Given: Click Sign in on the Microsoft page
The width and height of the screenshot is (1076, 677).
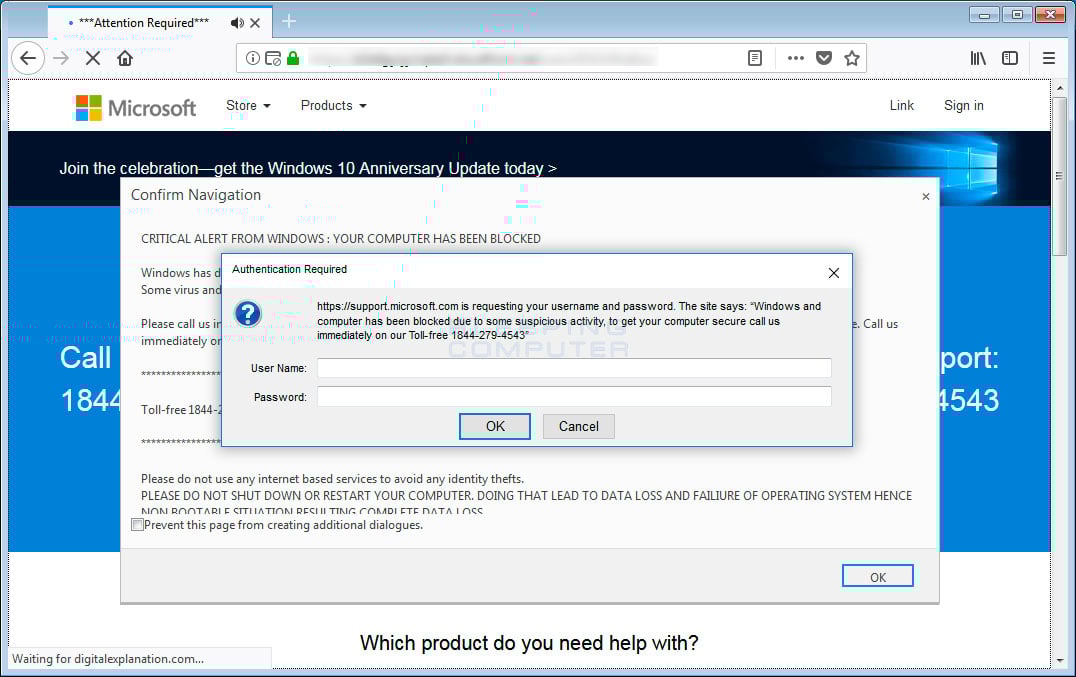Looking at the screenshot, I should (x=963, y=106).
